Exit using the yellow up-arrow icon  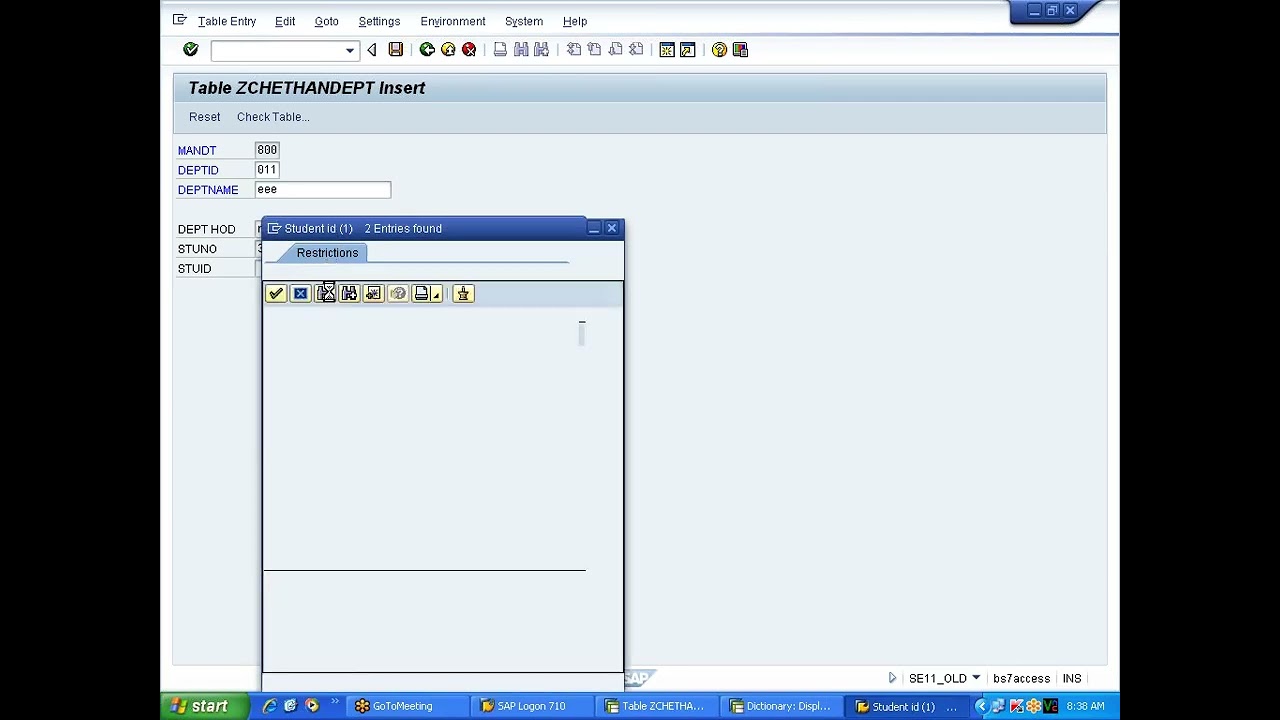click(x=448, y=50)
